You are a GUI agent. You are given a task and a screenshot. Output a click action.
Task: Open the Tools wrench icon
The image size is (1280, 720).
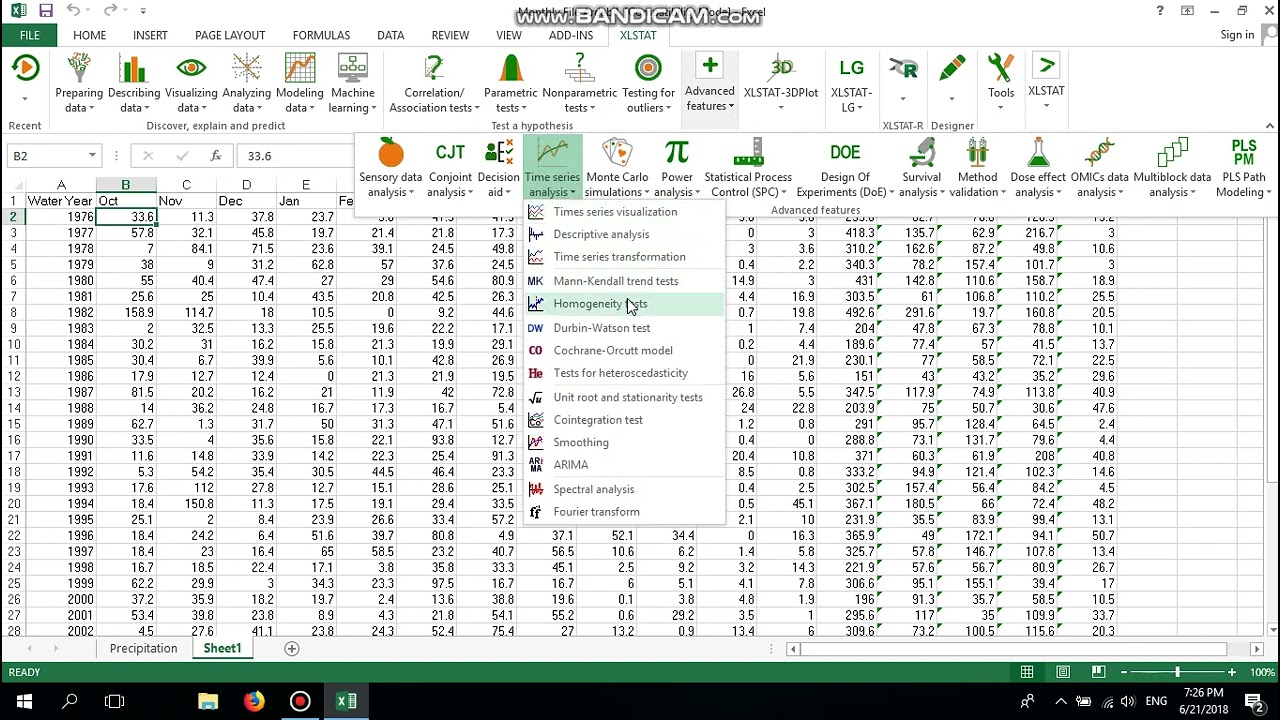[1001, 68]
